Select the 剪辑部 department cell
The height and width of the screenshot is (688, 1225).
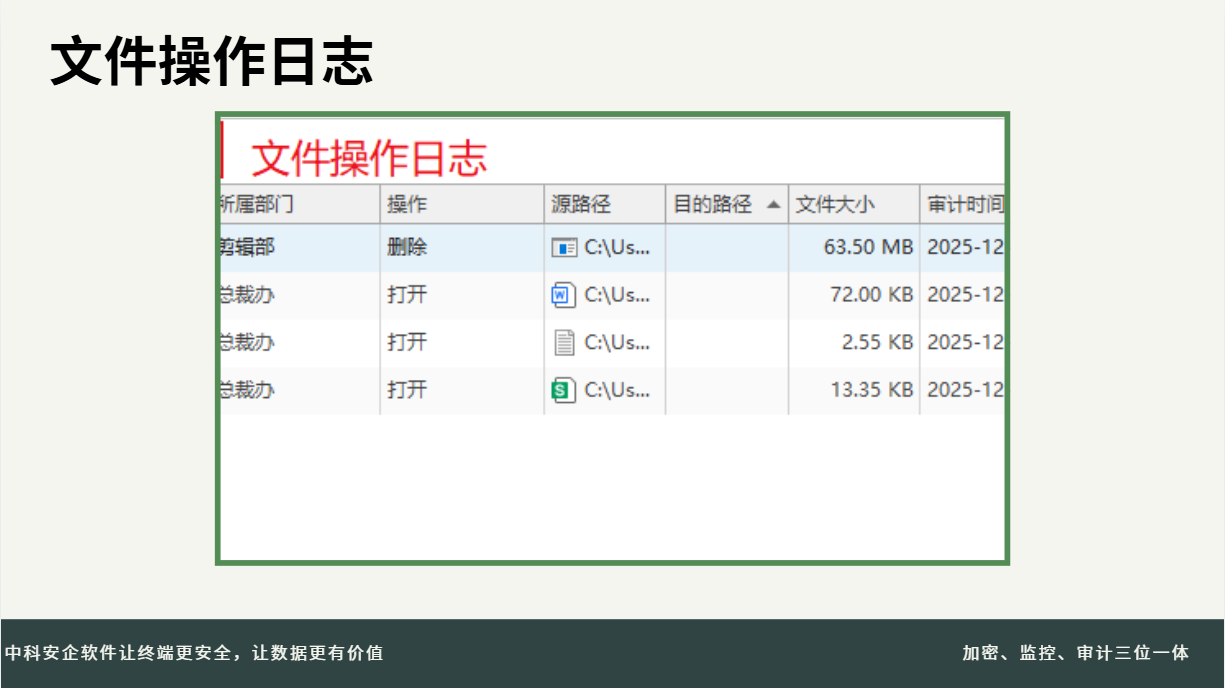point(247,248)
